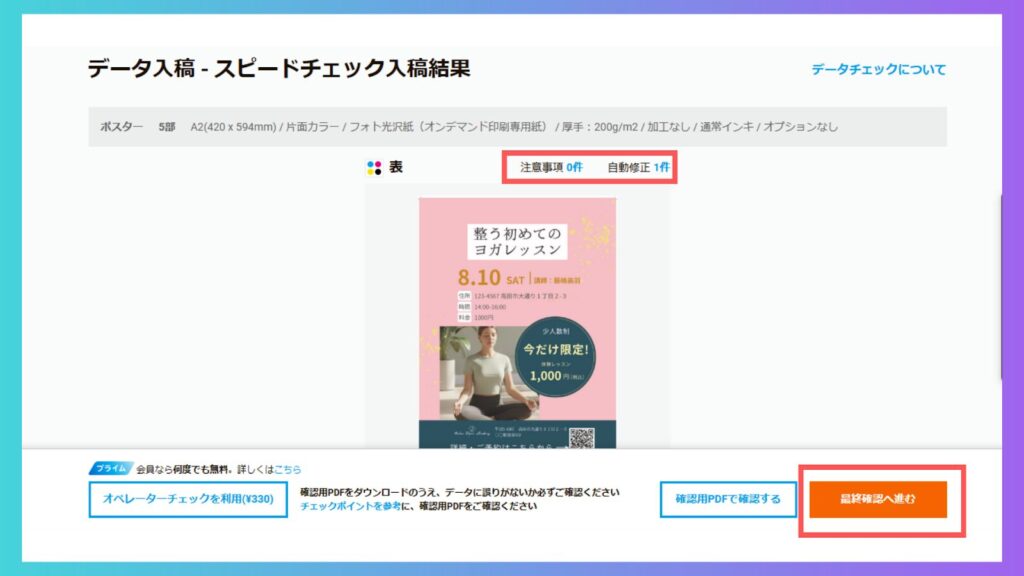Click the 確認用PDFで確認する button

click(x=728, y=499)
